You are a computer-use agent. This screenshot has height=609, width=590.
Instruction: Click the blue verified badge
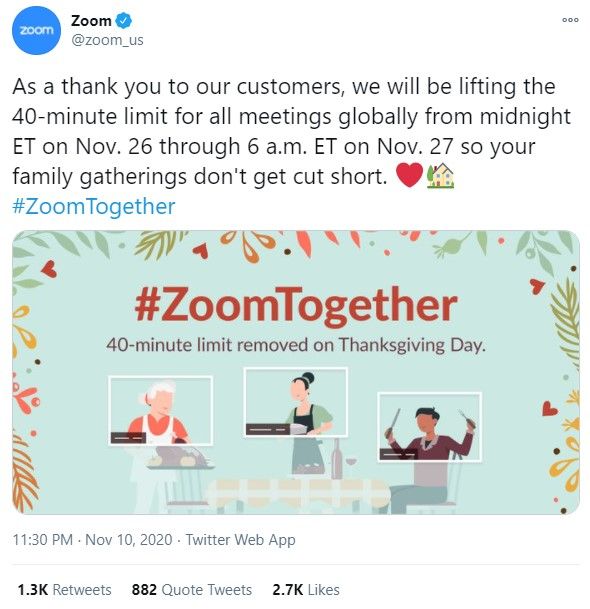click(124, 21)
